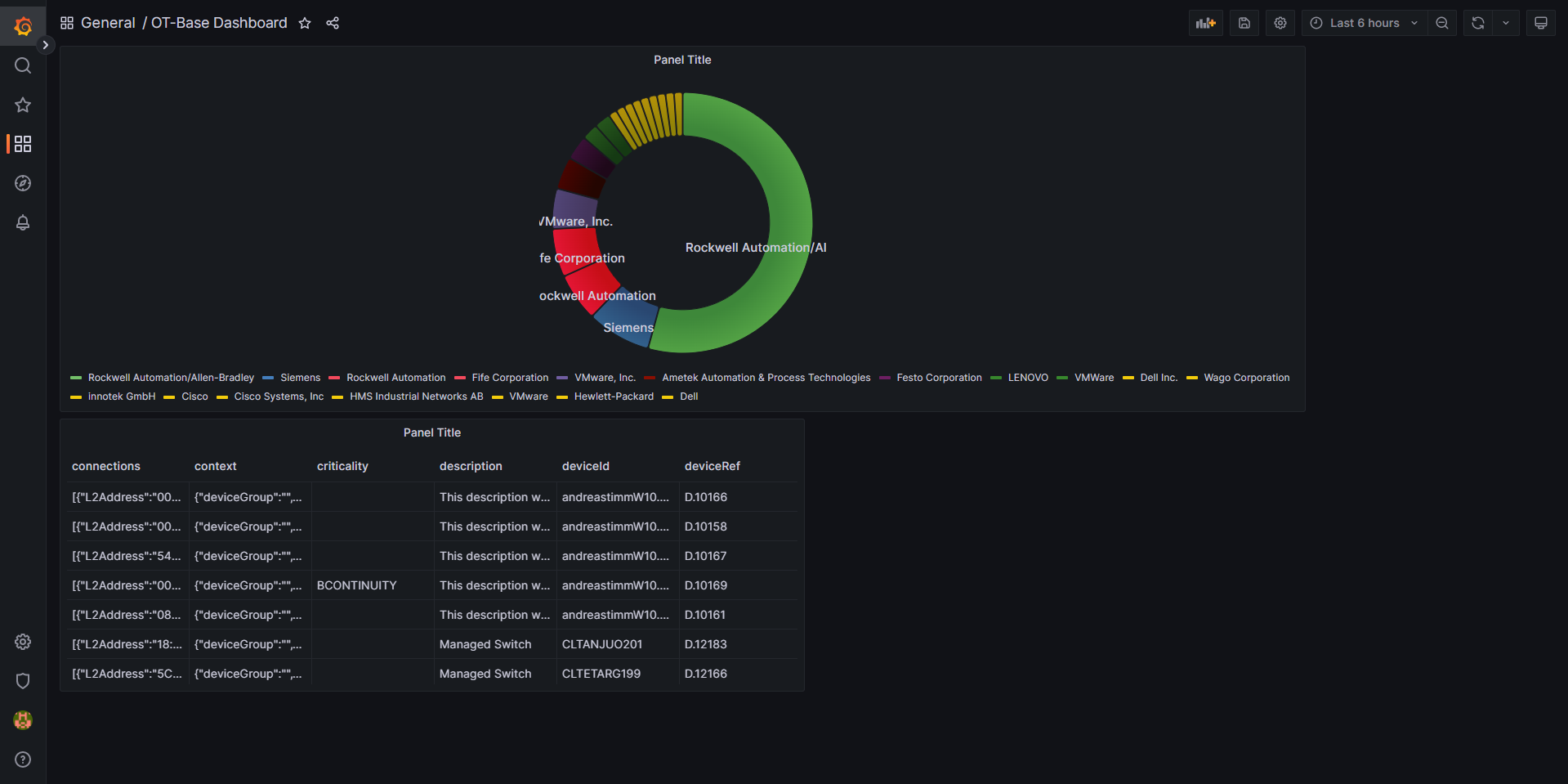Screen dimensions: 1568x784
Task: Click the connections cell in the D.10167 row
Action: [x=127, y=556]
